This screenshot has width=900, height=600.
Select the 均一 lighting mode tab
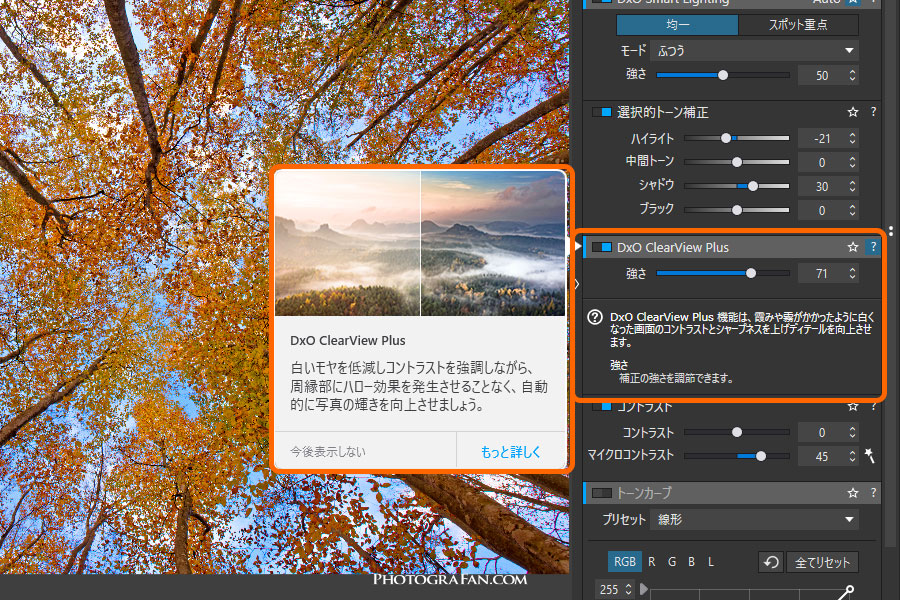tap(677, 25)
